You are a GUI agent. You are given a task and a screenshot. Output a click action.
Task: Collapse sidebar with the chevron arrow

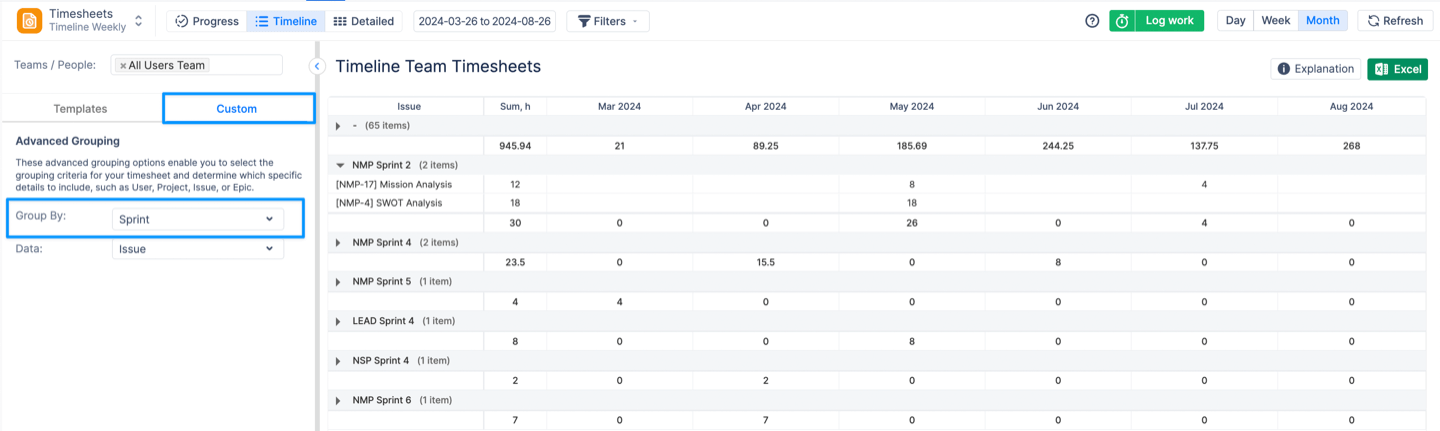[317, 66]
